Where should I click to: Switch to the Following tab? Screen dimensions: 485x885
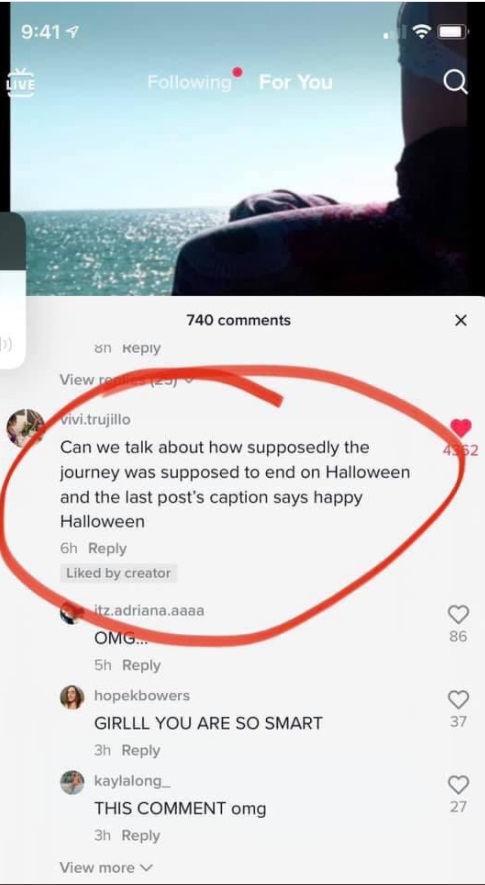coord(189,82)
